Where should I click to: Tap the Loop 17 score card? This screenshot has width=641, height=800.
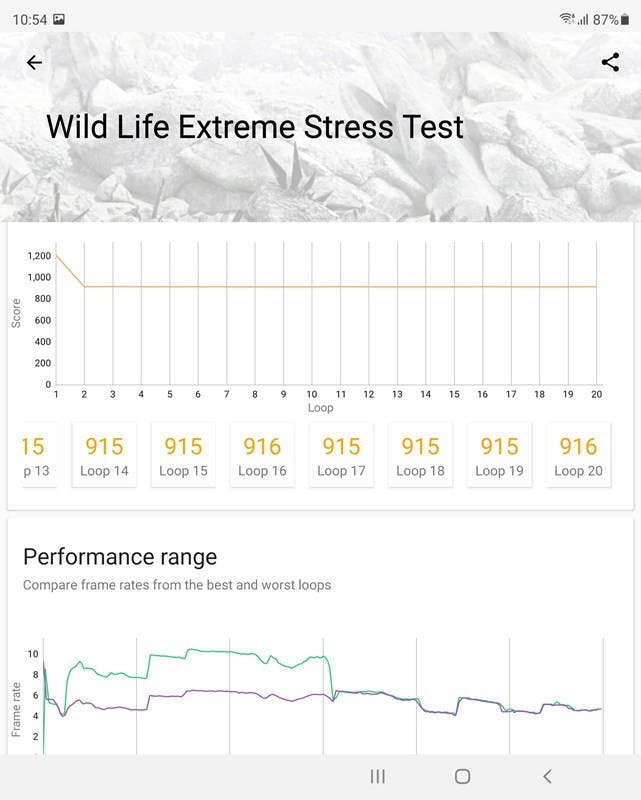point(341,455)
